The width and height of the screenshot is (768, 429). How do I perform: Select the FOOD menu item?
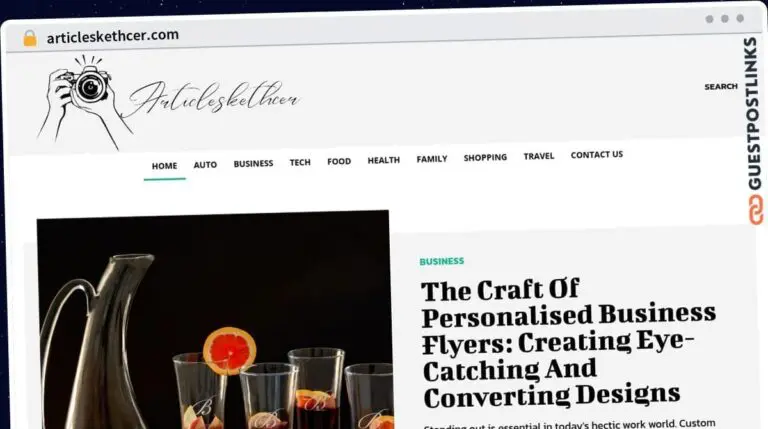(x=339, y=161)
